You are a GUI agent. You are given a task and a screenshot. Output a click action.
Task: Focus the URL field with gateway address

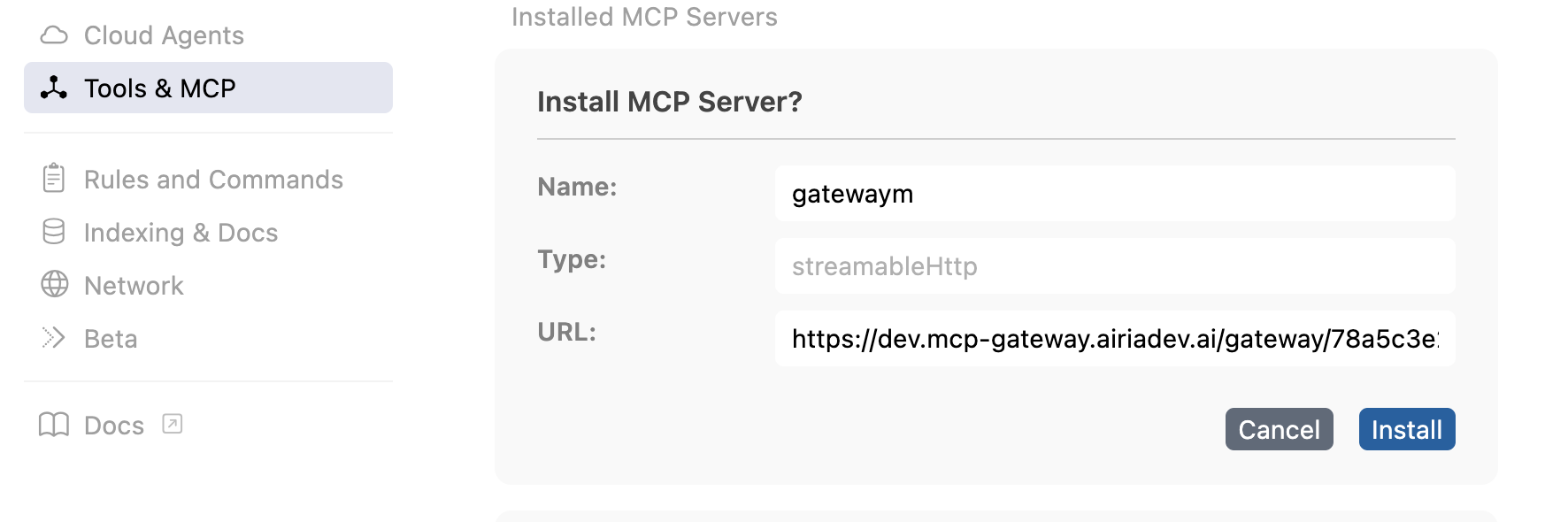pos(1115,339)
